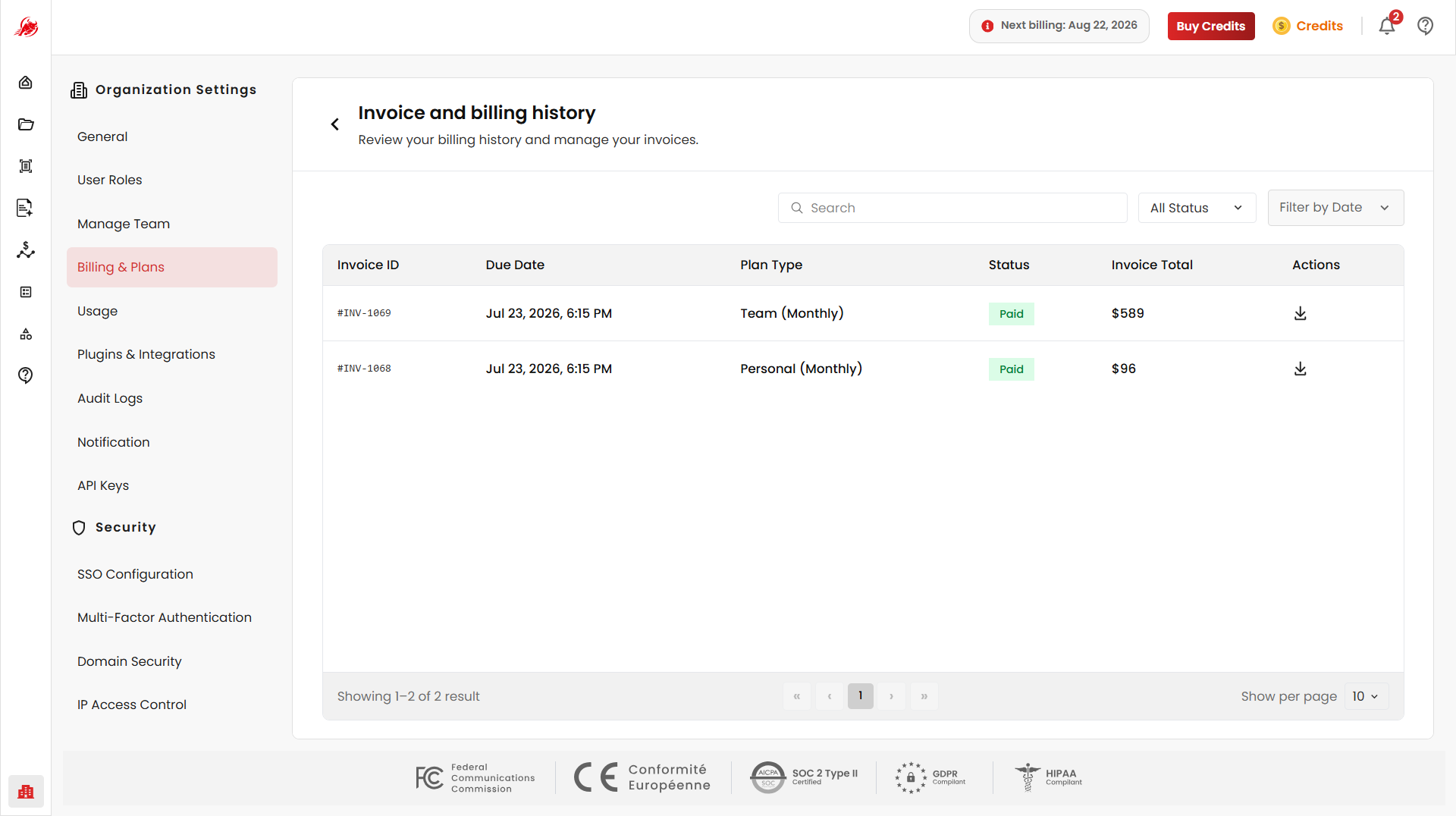This screenshot has height=816, width=1456.
Task: Click the SOC 2 Type II badge
Action: (x=804, y=778)
